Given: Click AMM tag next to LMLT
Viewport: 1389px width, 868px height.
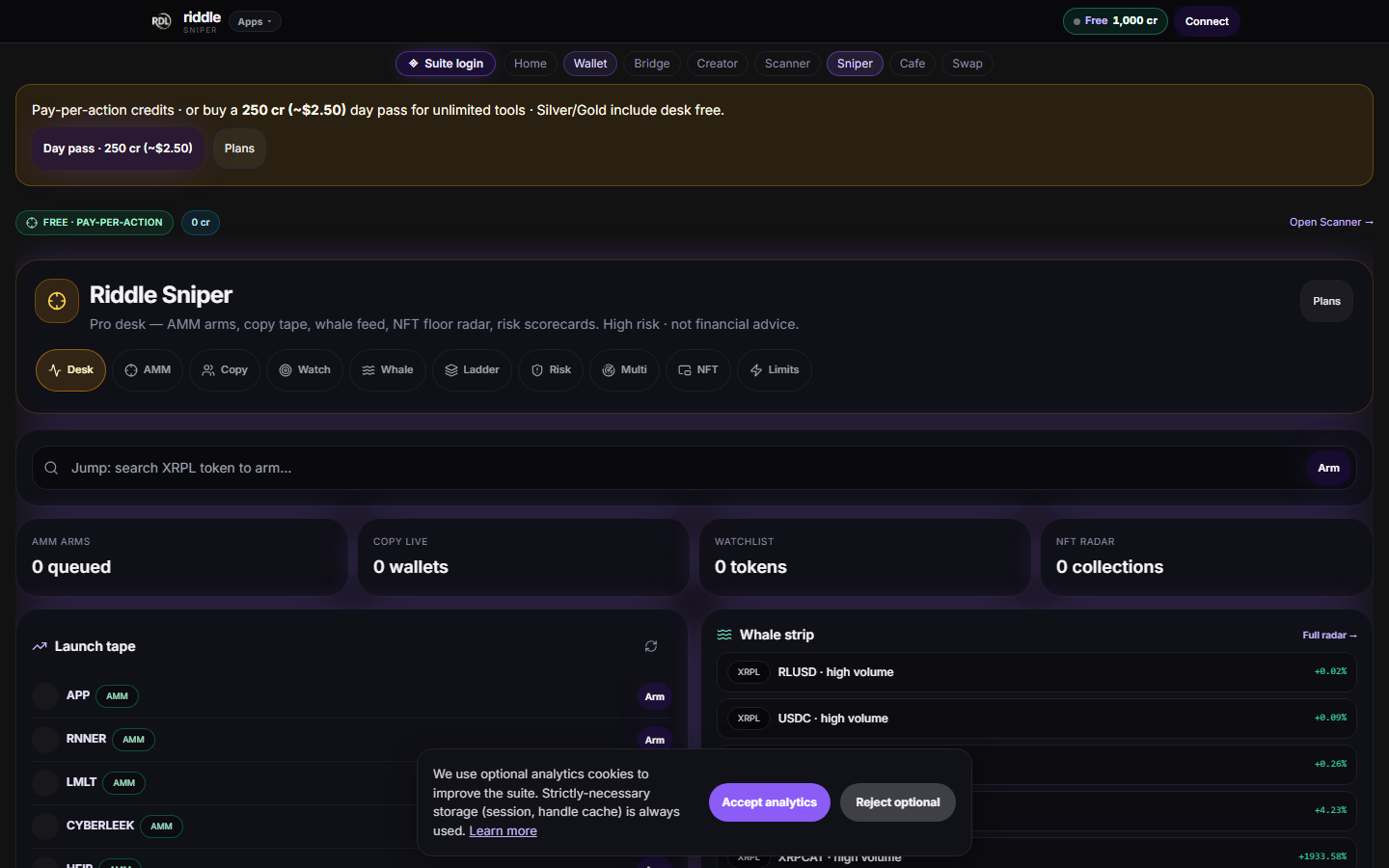Looking at the screenshot, I should tap(123, 783).
